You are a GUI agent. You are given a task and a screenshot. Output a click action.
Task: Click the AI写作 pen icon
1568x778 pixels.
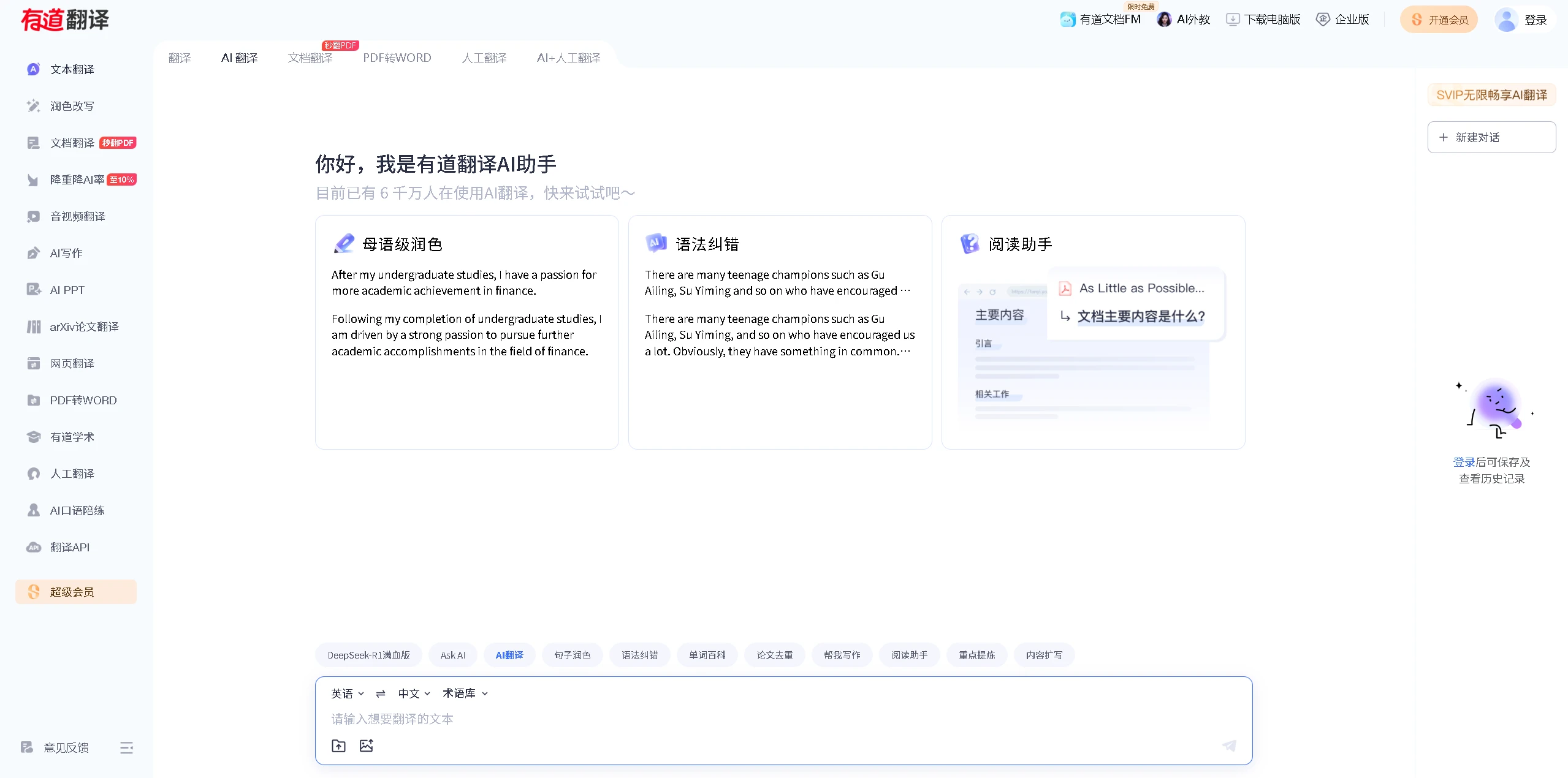34,253
